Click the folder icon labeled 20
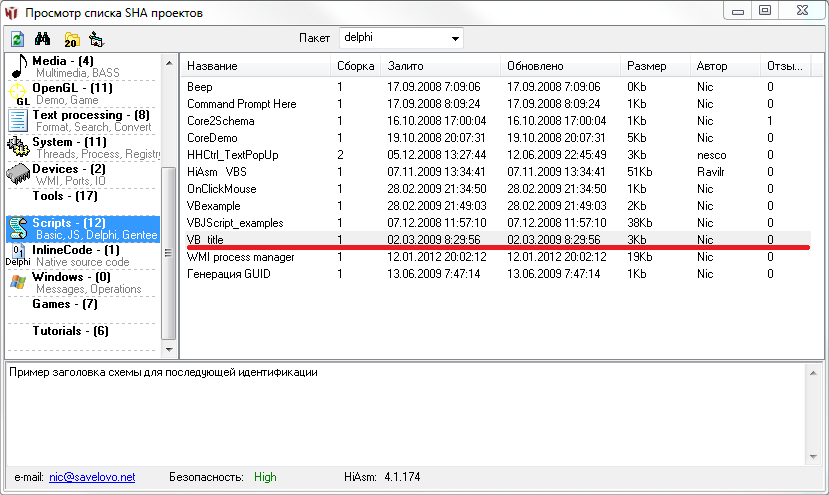The width and height of the screenshot is (829, 495). click(x=70, y=39)
